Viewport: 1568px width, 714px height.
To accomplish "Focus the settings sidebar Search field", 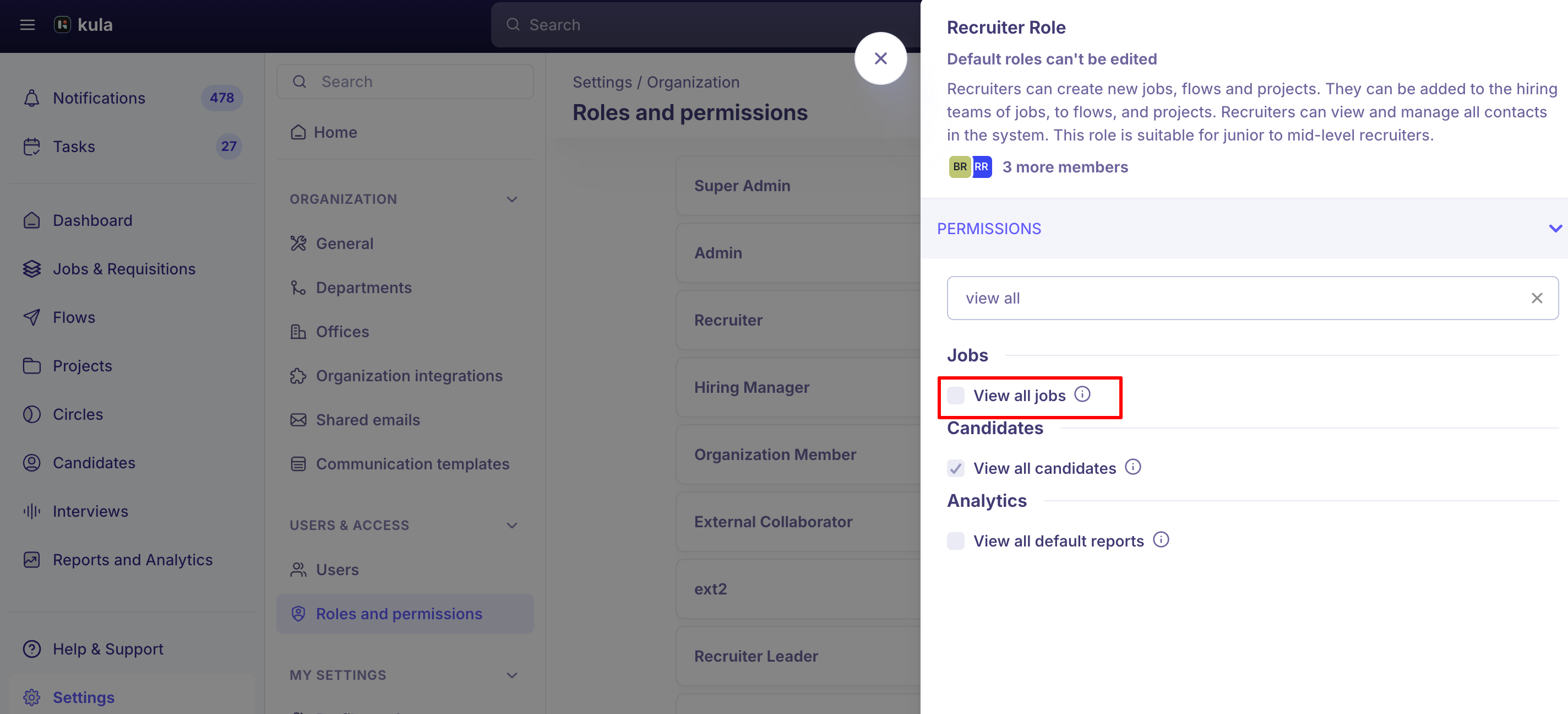I will click(405, 82).
